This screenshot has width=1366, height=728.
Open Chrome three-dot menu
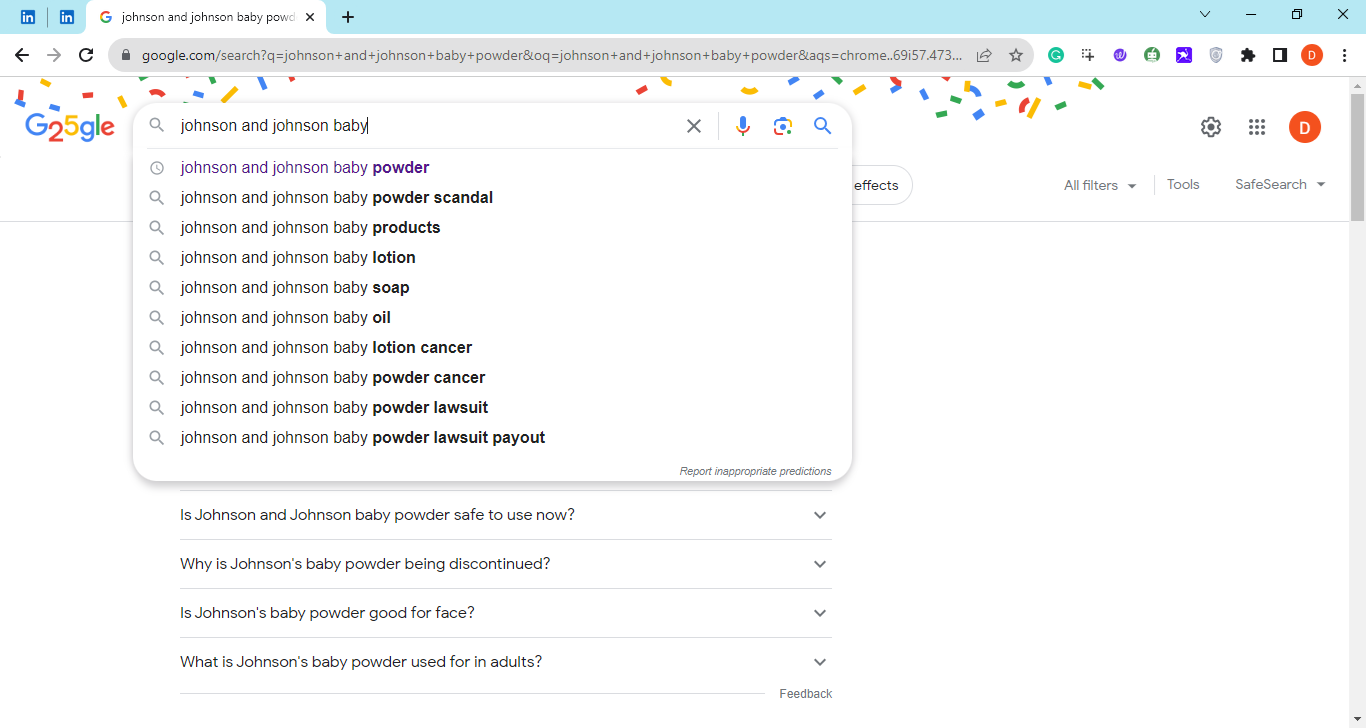(1344, 55)
